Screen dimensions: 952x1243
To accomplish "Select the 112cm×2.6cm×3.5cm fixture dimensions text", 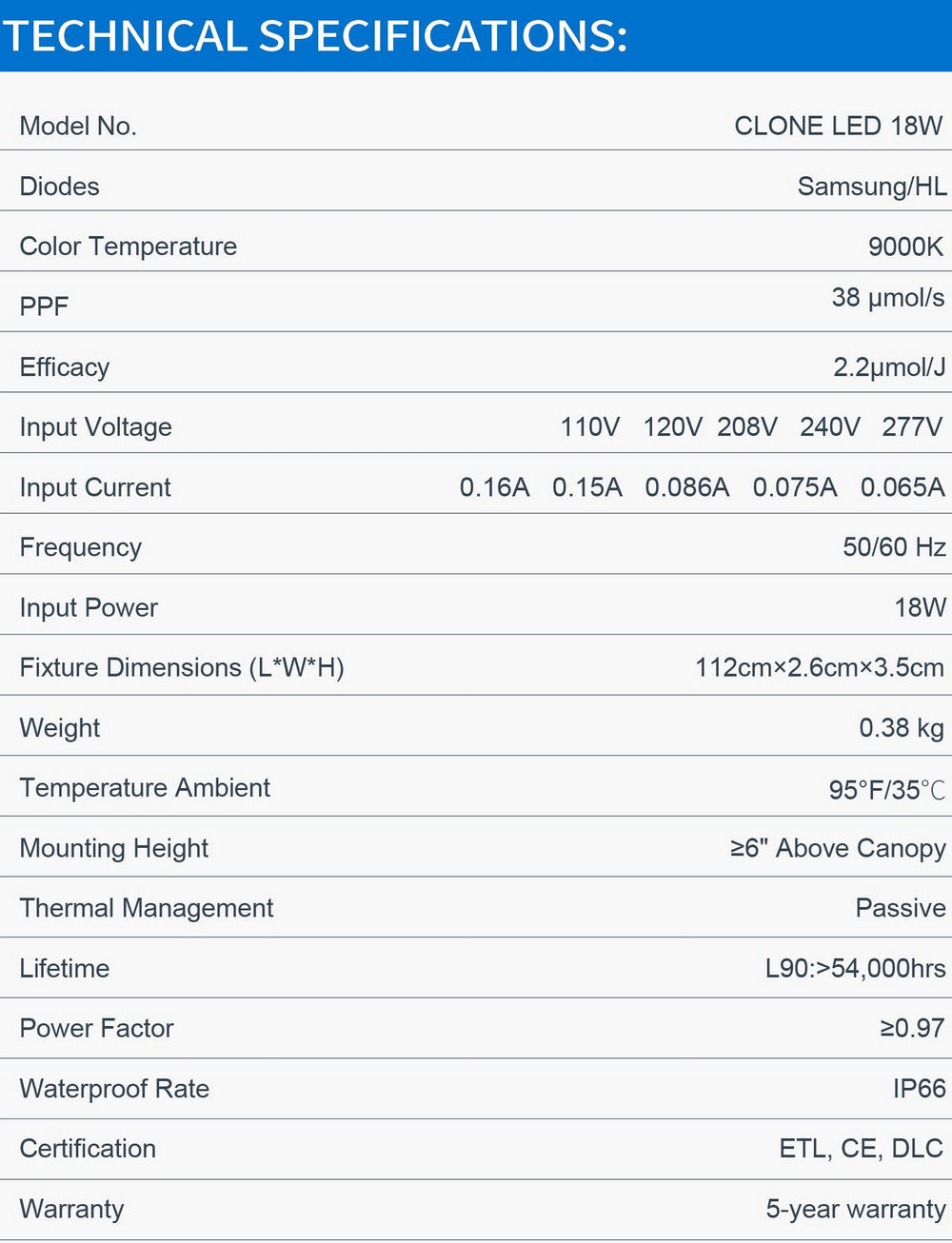I will point(820,667).
